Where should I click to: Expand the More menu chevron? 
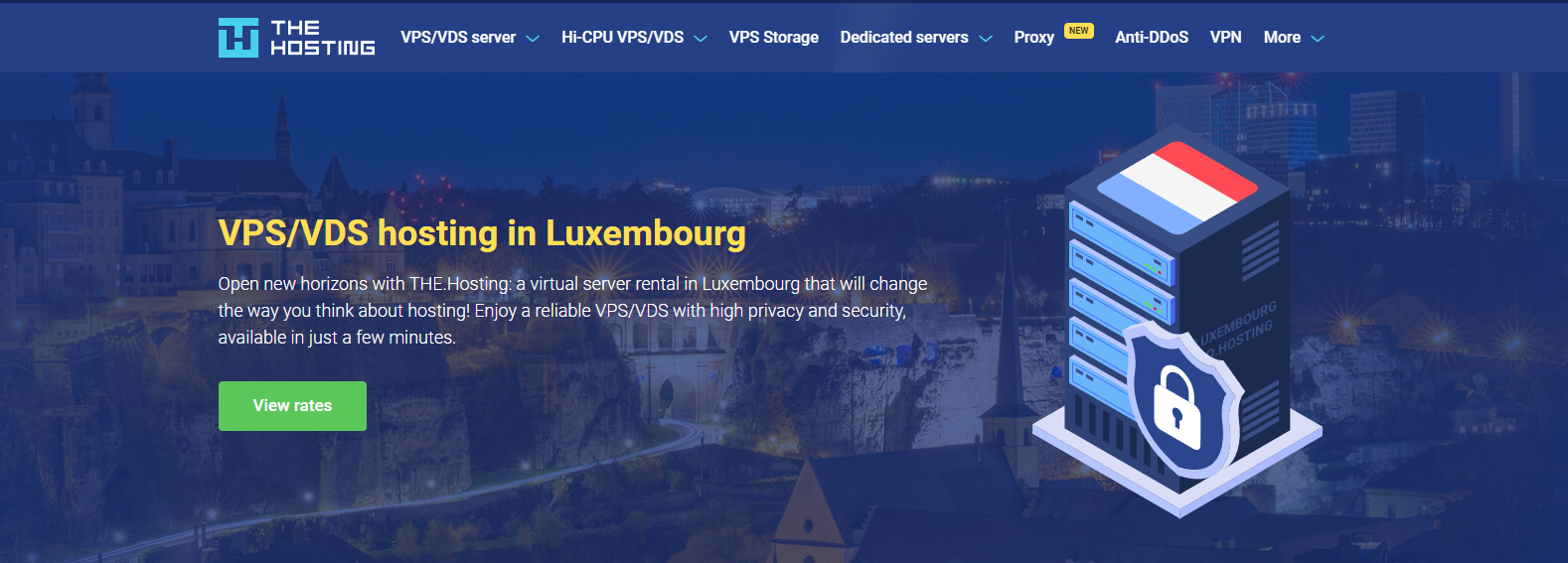[x=1318, y=39]
